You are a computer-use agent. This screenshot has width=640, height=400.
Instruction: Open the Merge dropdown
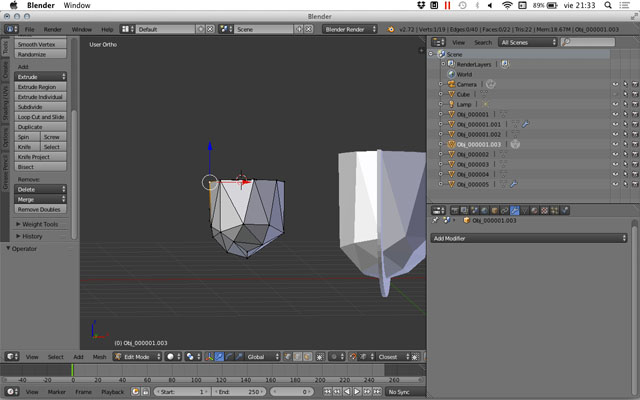click(x=40, y=200)
